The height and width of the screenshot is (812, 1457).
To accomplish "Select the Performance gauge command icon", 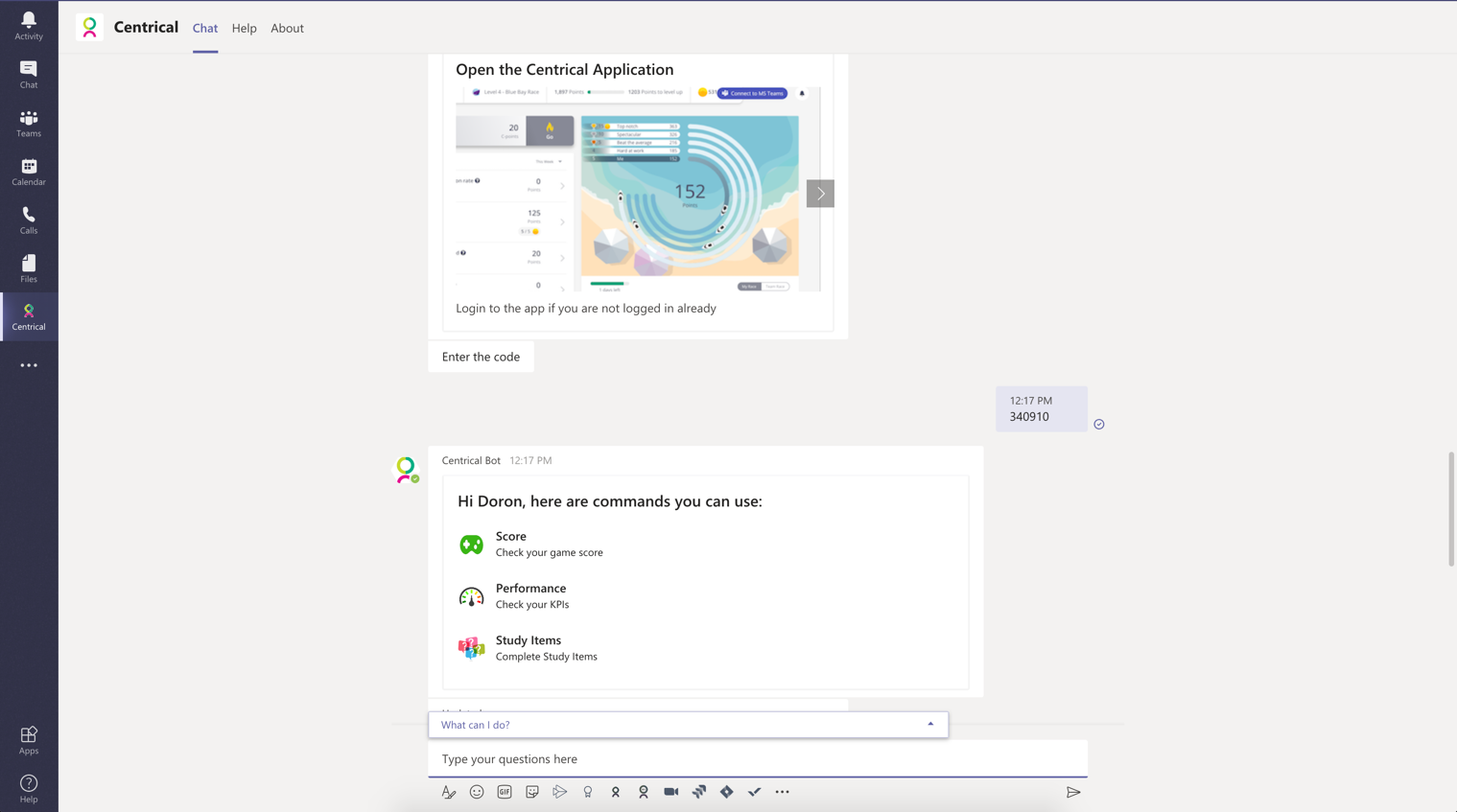I will (471, 595).
